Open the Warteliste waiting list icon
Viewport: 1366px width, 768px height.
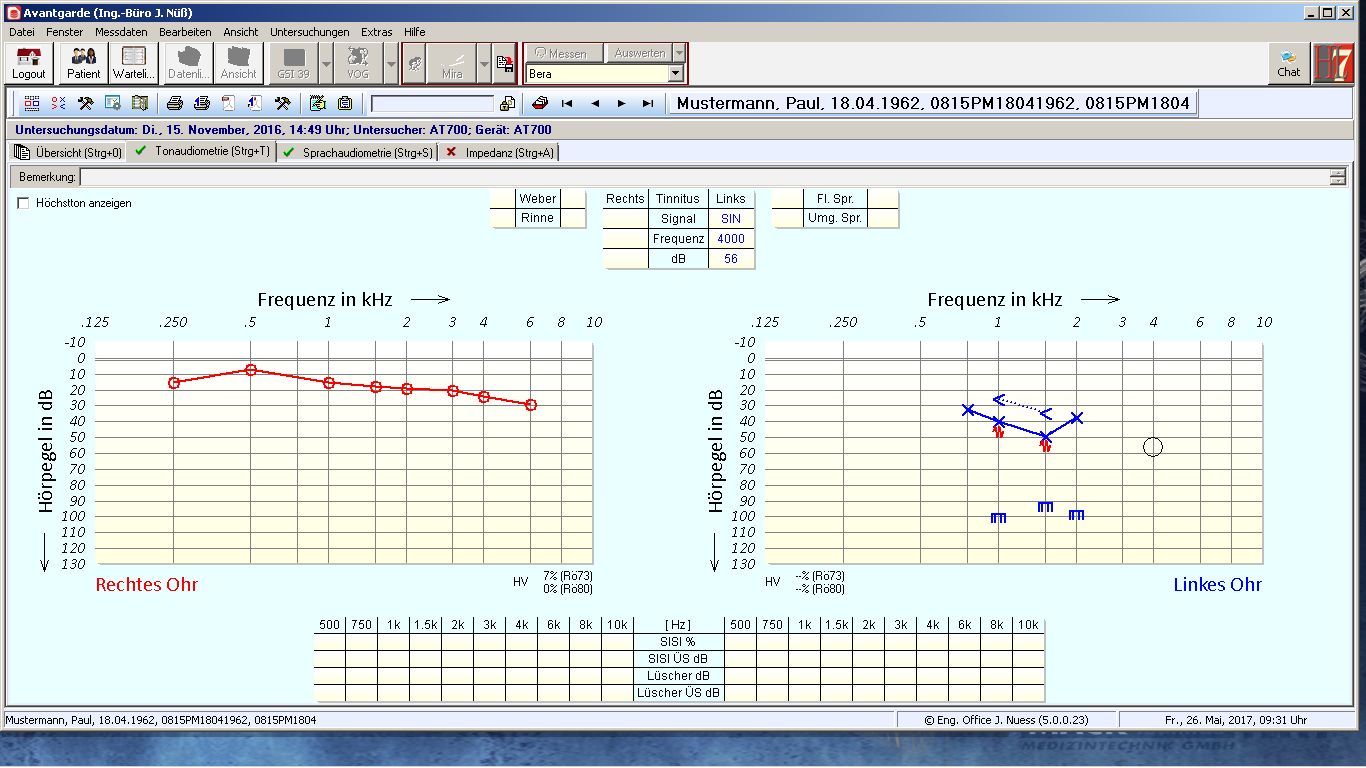pyautogui.click(x=133, y=62)
